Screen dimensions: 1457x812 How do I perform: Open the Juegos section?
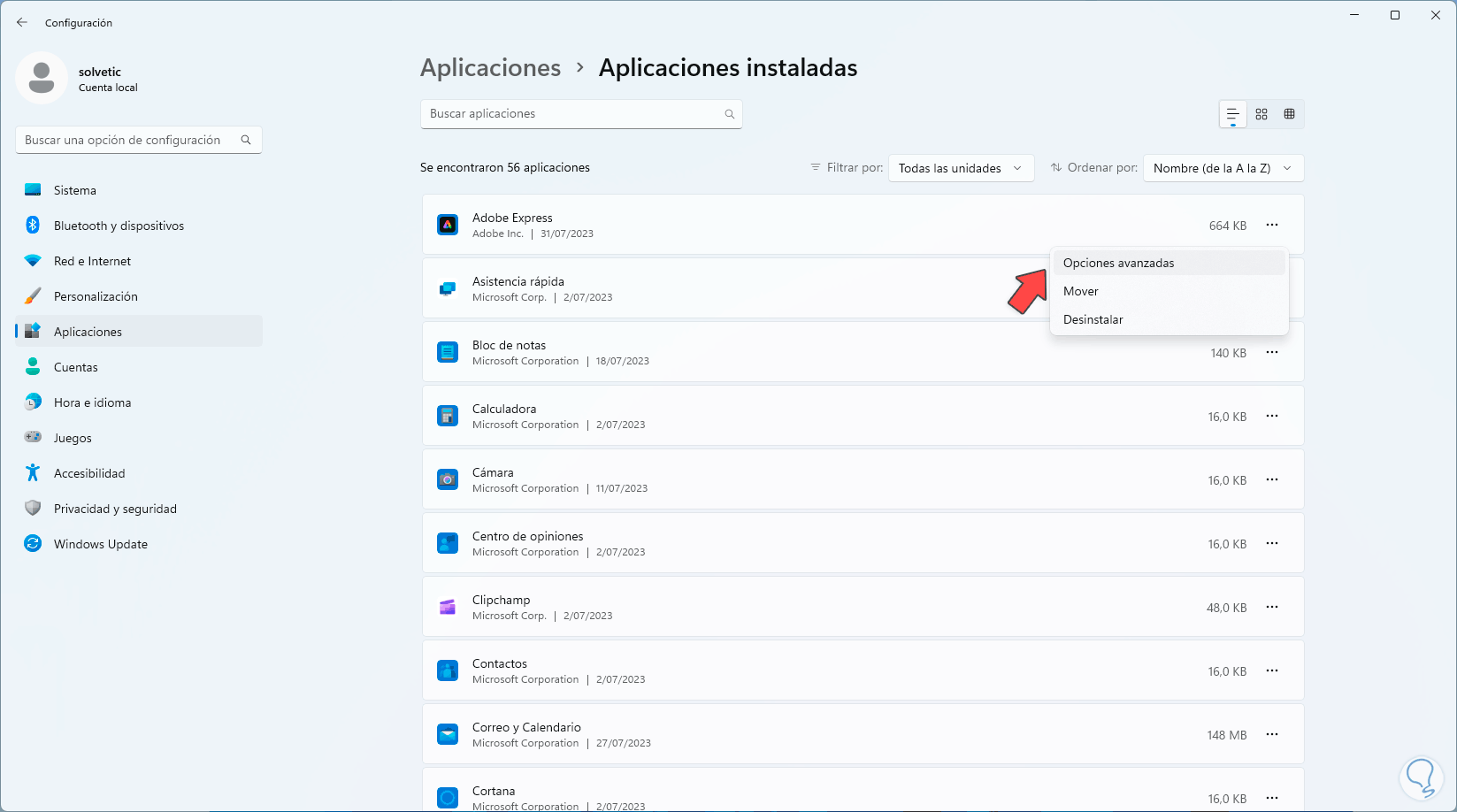click(139, 438)
